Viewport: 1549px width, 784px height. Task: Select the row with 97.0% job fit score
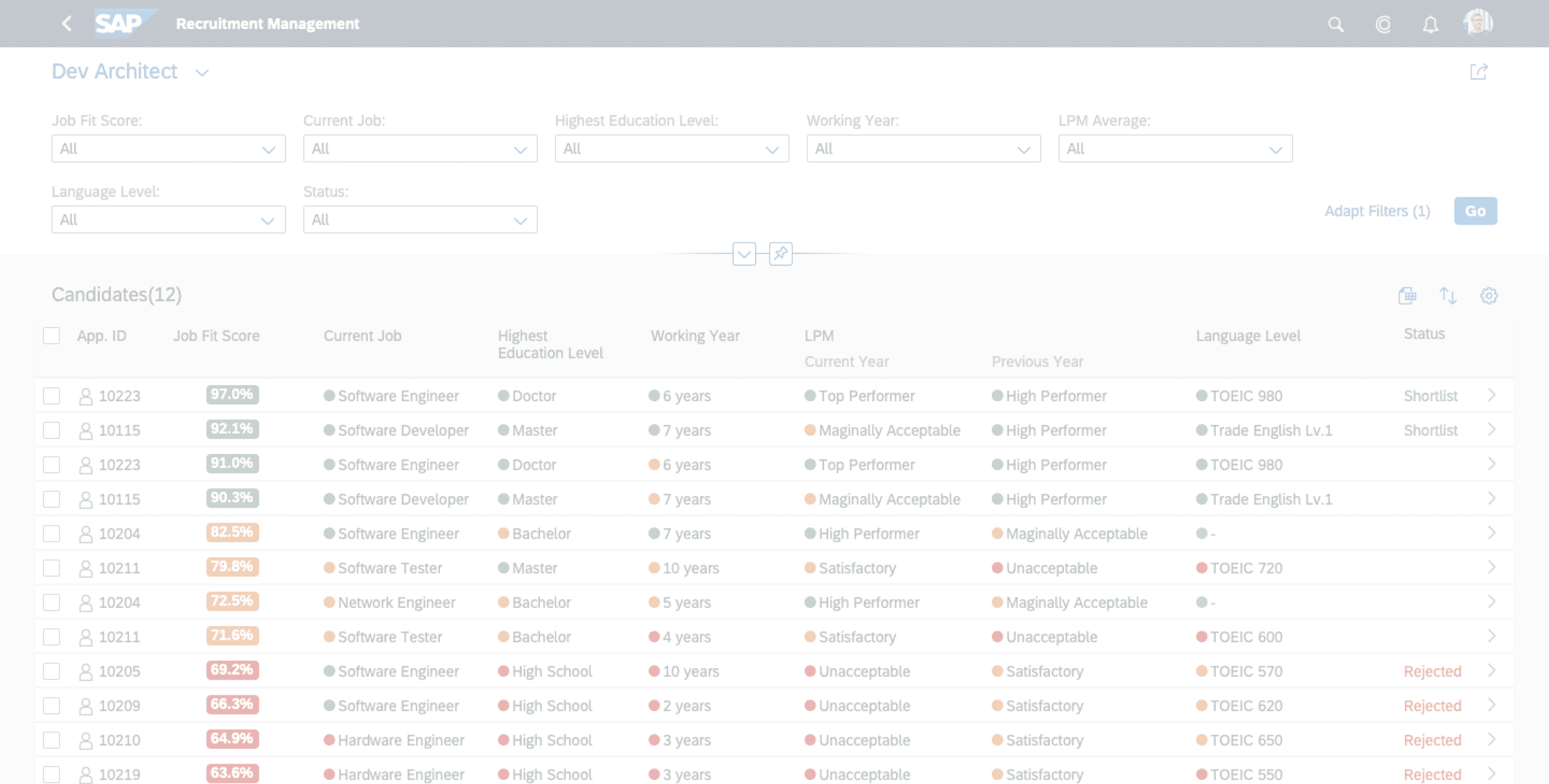tap(52, 395)
